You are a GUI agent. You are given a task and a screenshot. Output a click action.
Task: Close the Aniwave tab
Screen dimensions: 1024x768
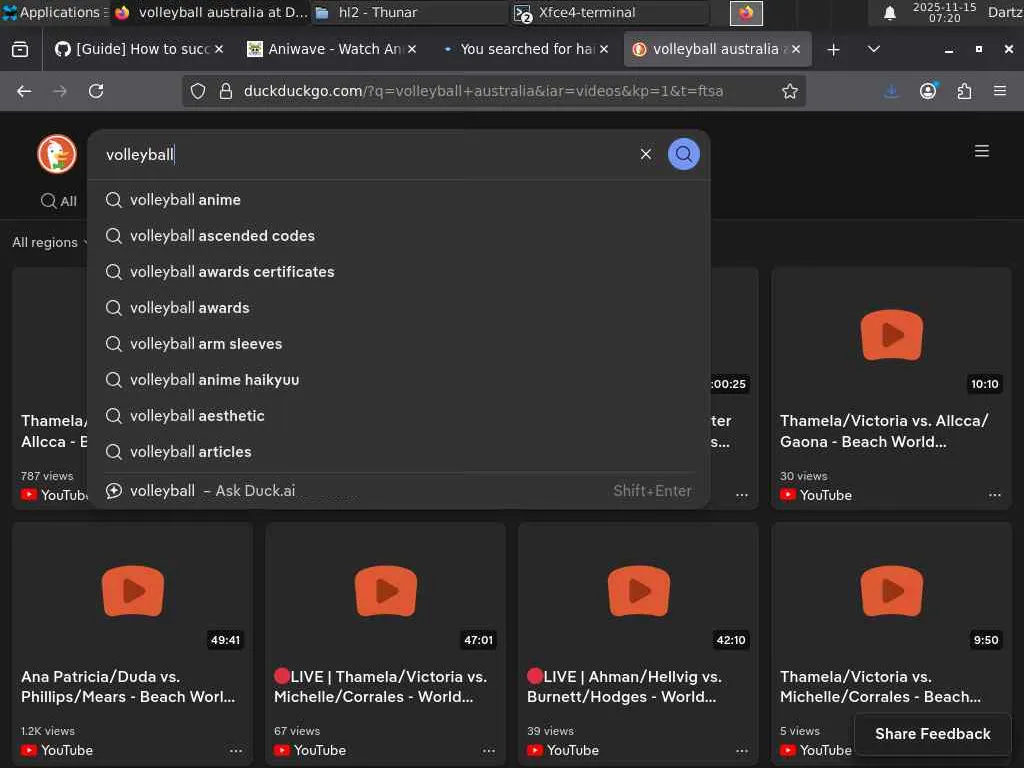pos(411,50)
